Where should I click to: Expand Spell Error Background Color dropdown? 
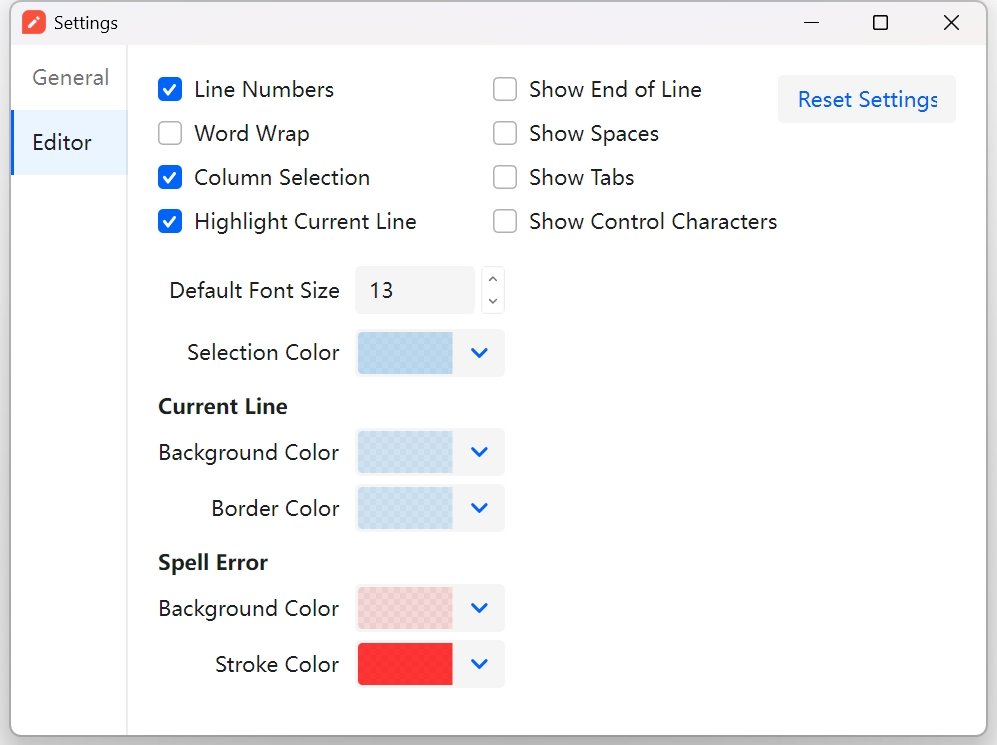point(479,608)
